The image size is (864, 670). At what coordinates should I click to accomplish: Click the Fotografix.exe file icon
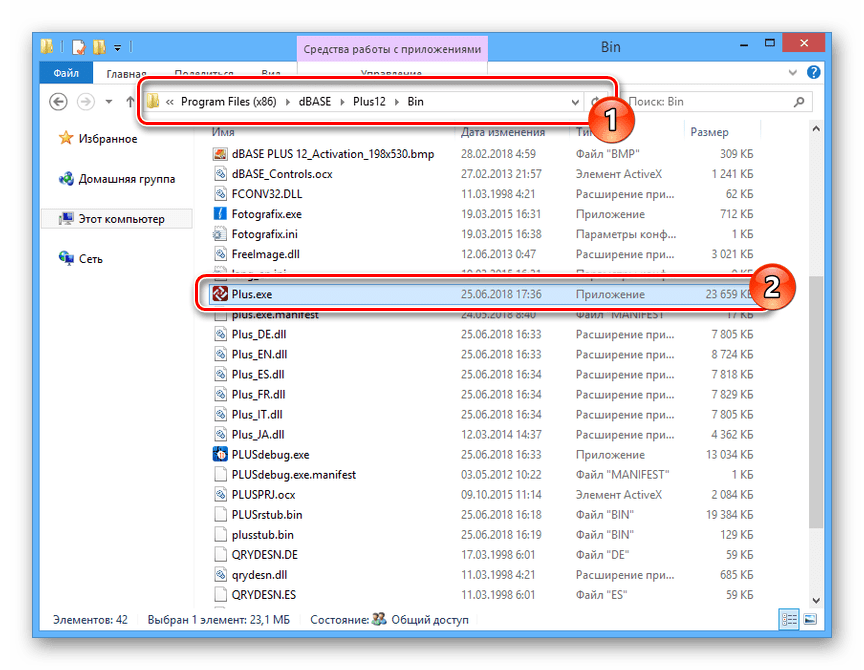click(x=222, y=214)
